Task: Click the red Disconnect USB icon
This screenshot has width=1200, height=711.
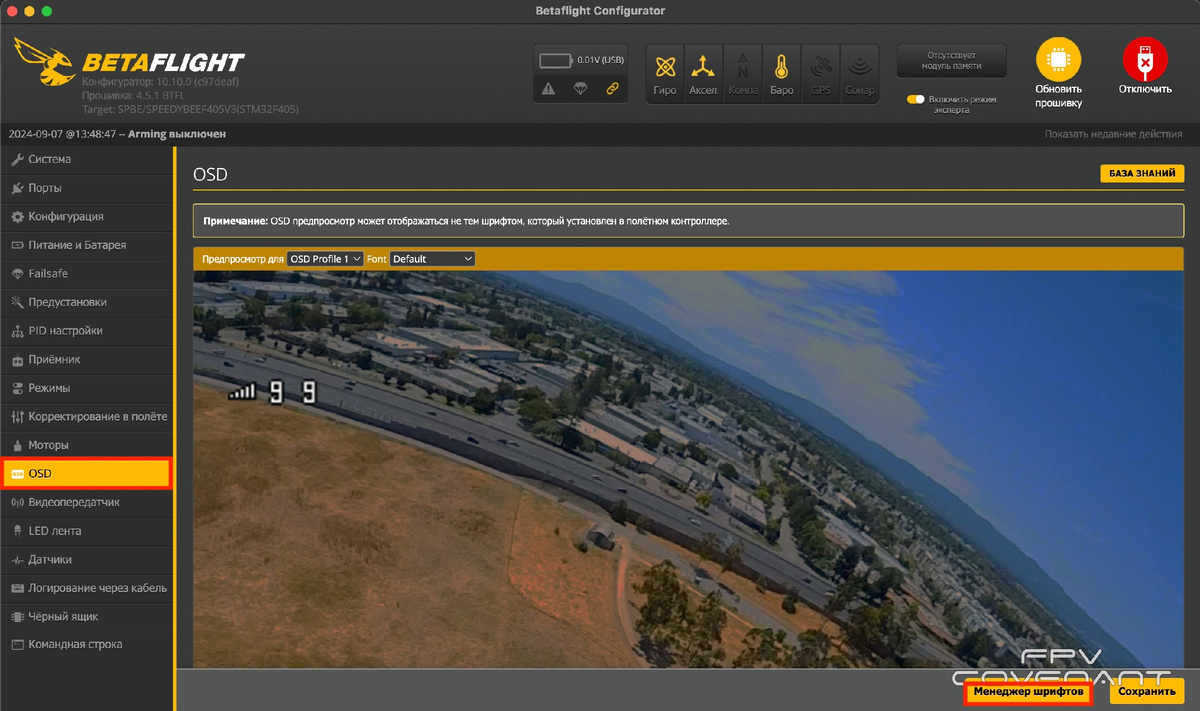Action: click(1145, 61)
